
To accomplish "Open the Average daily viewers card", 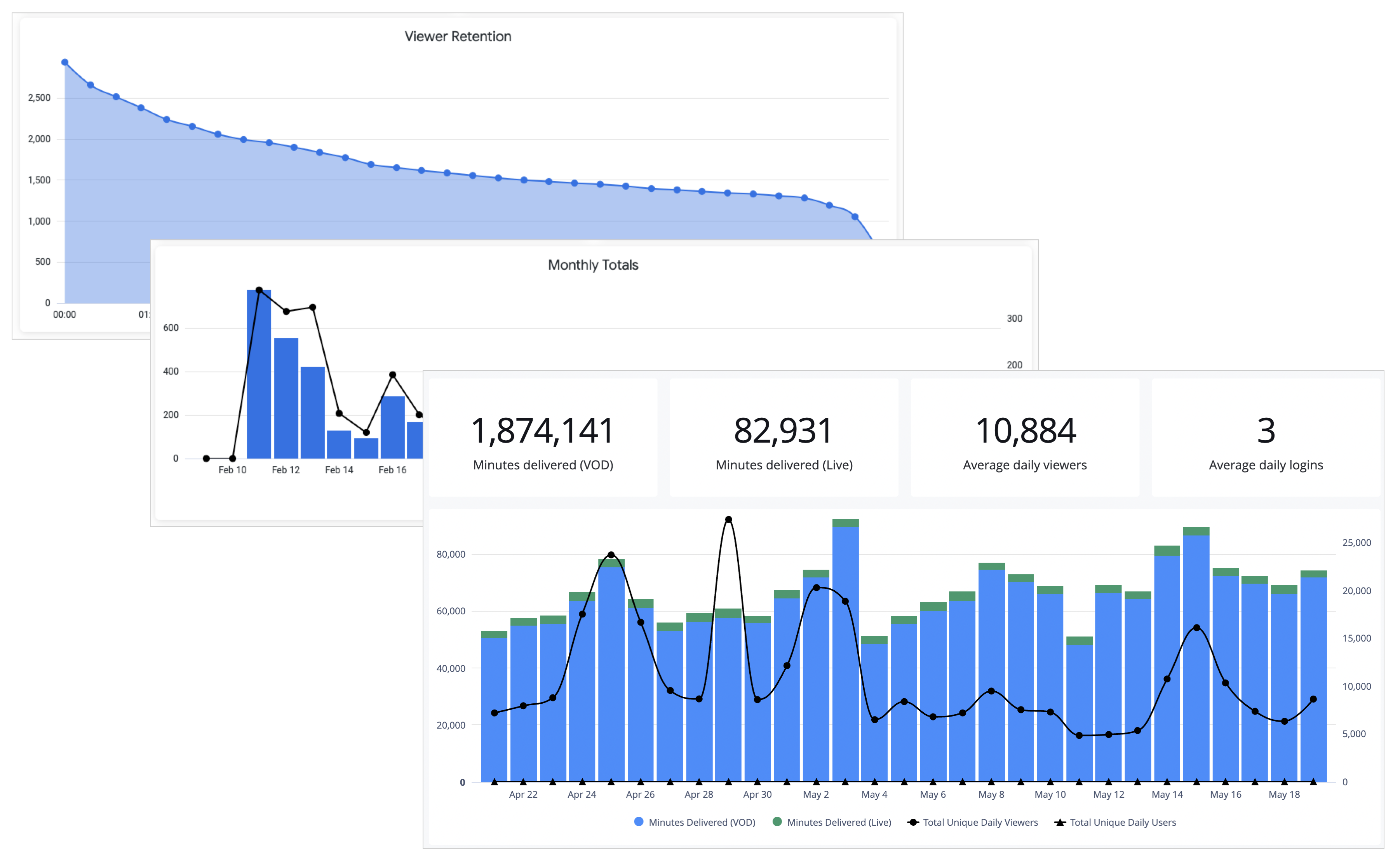I will [1024, 438].
